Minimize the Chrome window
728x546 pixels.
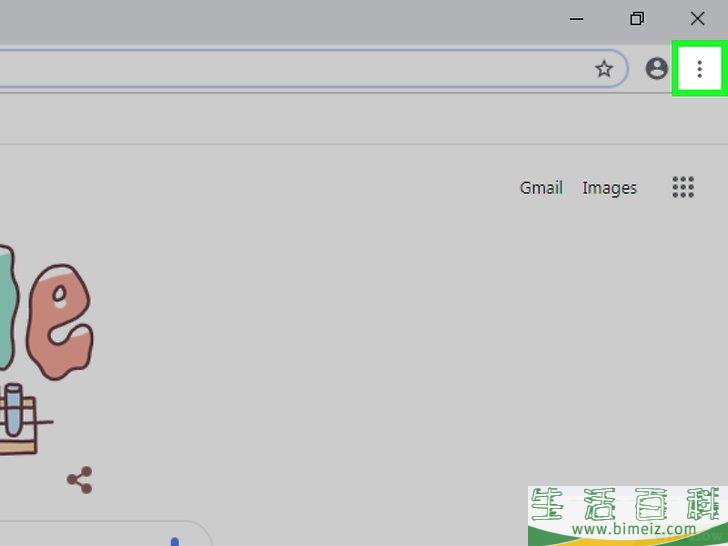576,19
